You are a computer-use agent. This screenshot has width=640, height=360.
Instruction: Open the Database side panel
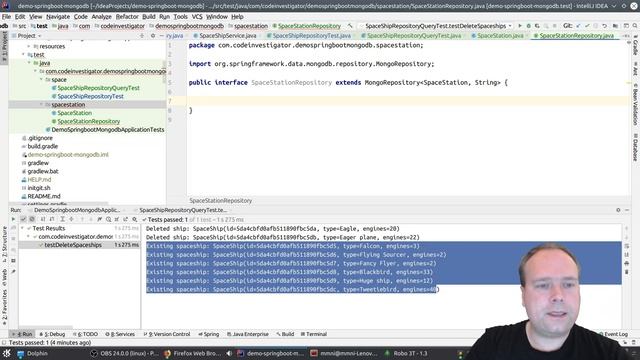[x=636, y=147]
